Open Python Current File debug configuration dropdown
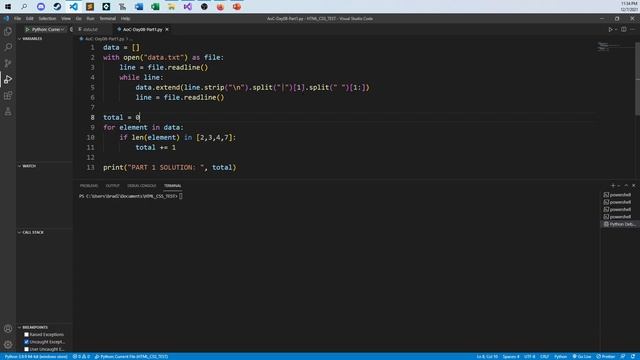The width and height of the screenshot is (640, 360). pos(48,29)
